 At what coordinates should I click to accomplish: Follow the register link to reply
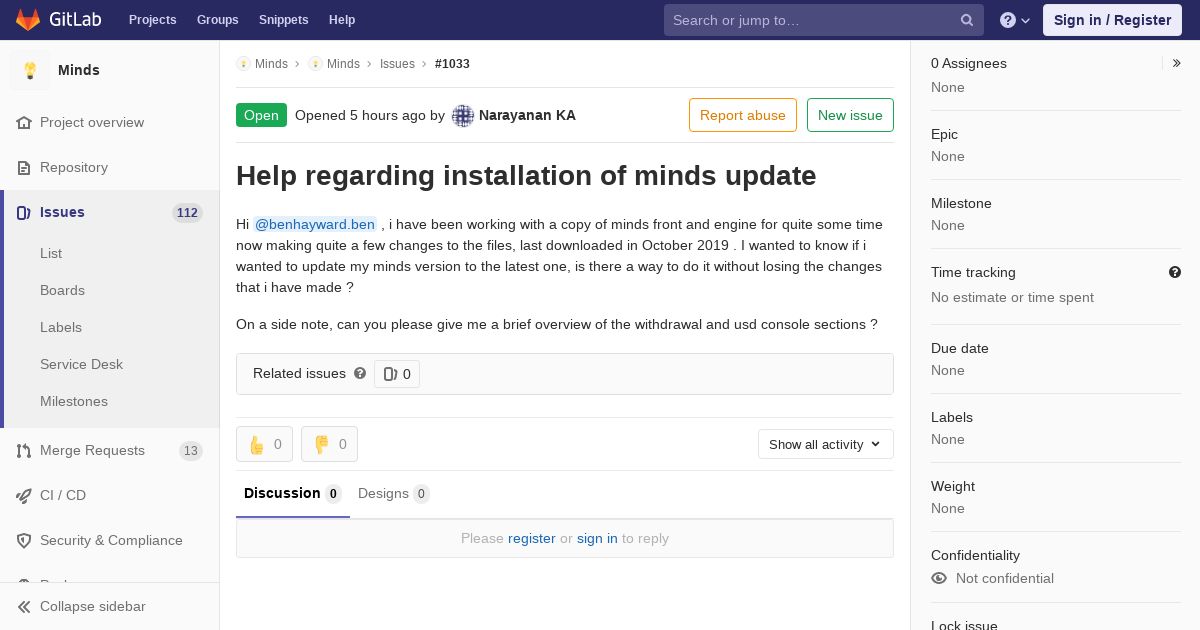[x=532, y=538]
